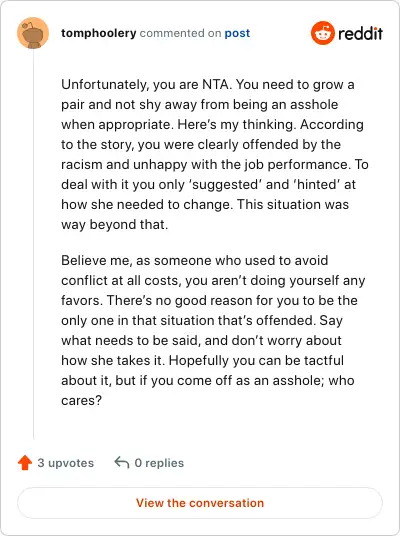Click 'View the conversation' button
The height and width of the screenshot is (536, 400).
tap(200, 503)
